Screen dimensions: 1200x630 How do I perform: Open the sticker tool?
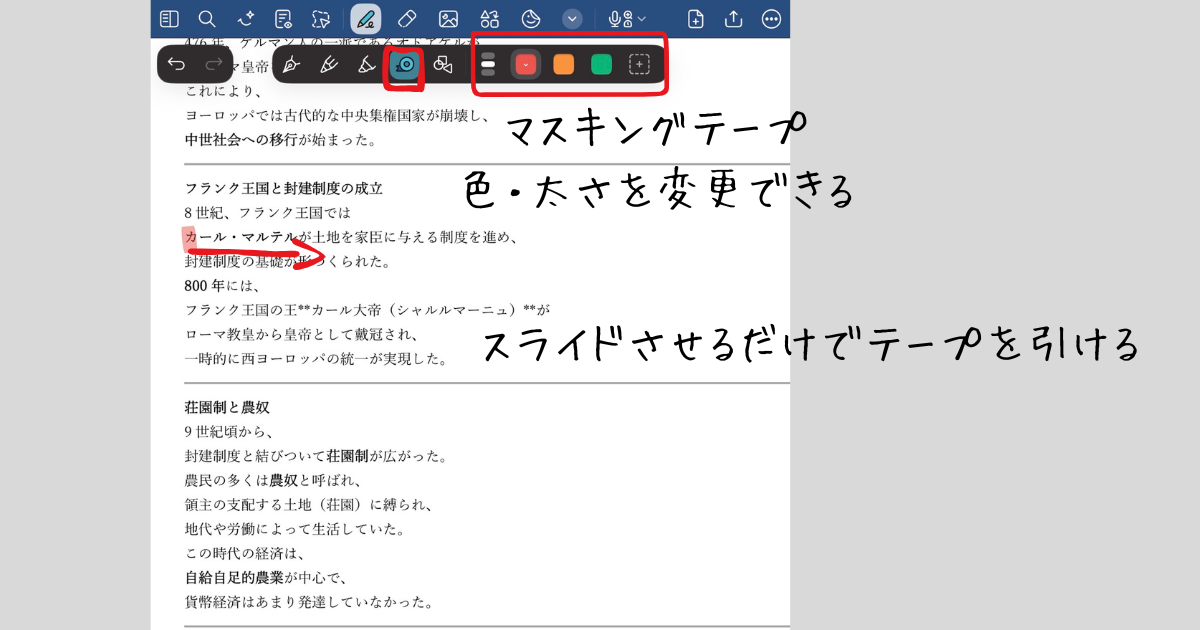[x=531, y=19]
